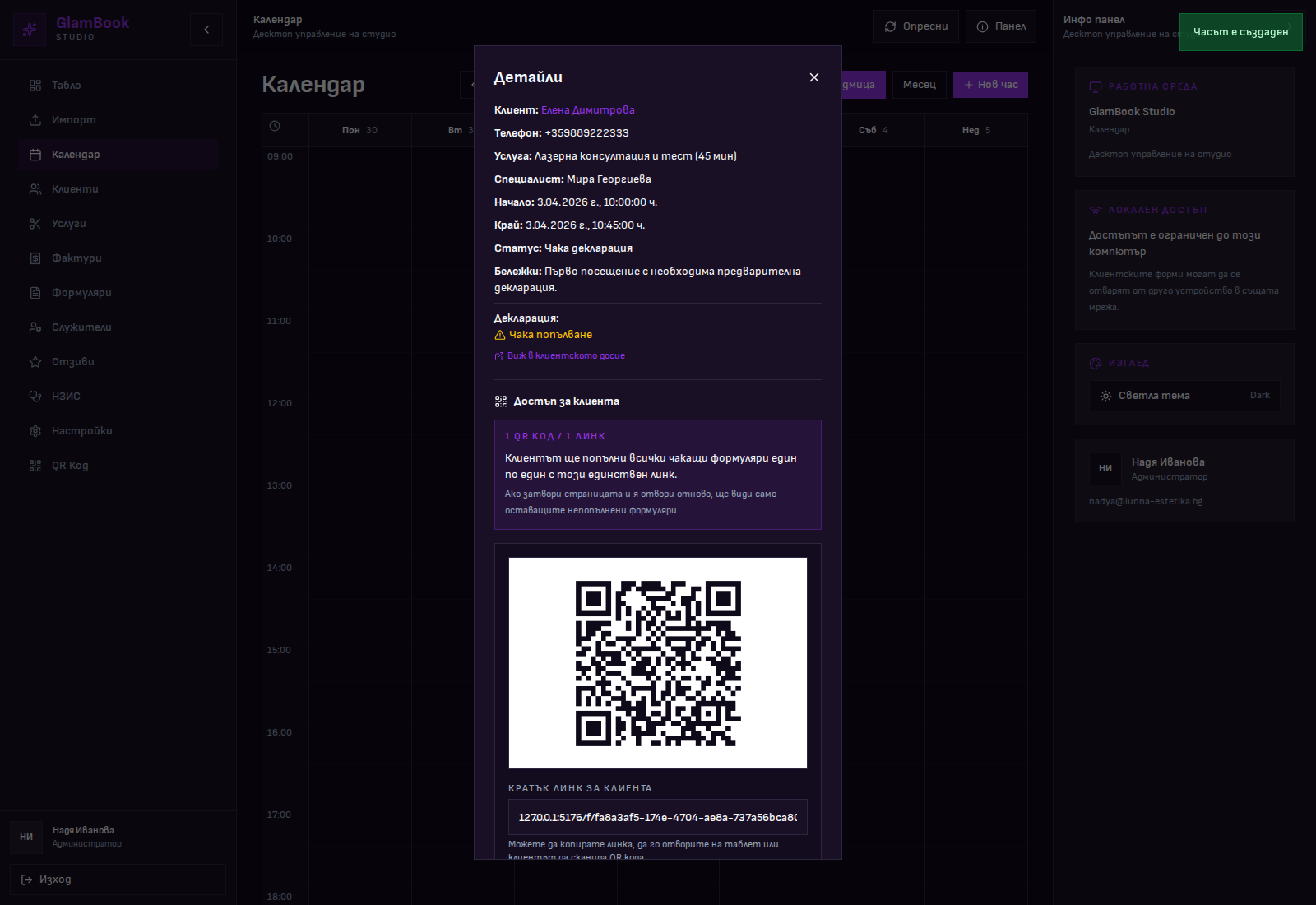Image resolution: width=1316 pixels, height=905 pixels.
Task: Toggle the Панел info button
Action: 1000,26
